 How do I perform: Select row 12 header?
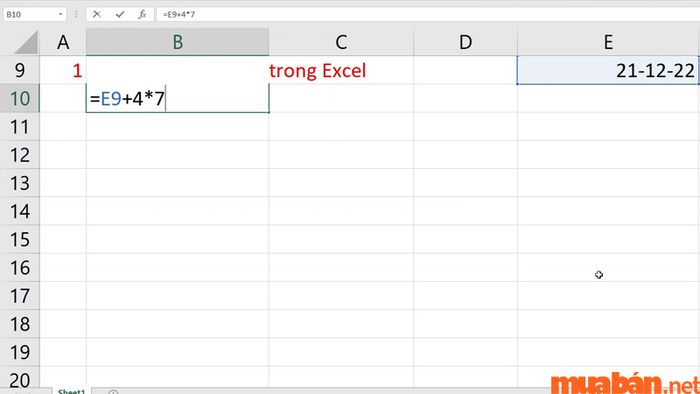pyautogui.click(x=20, y=155)
